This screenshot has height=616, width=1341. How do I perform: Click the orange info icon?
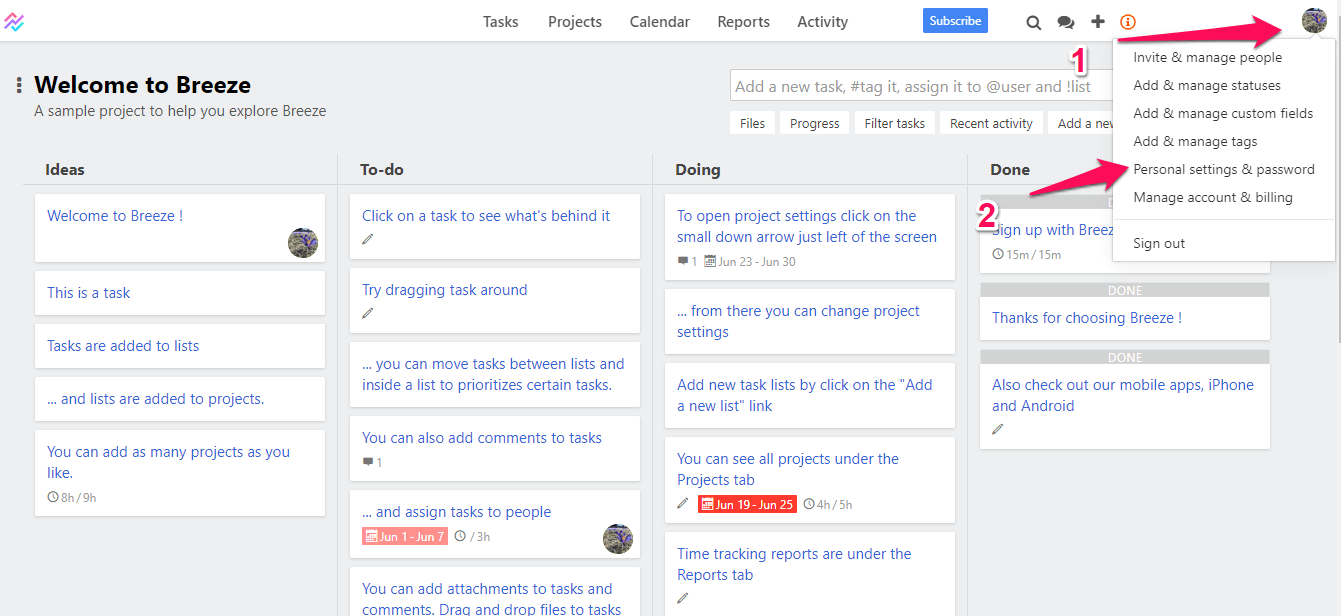click(1128, 22)
